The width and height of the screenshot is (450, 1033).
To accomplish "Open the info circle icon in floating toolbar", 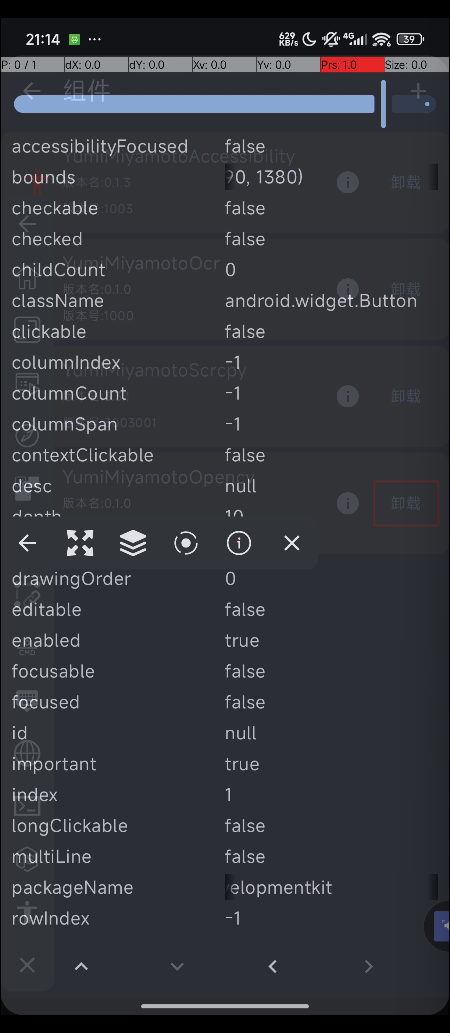I will (239, 543).
